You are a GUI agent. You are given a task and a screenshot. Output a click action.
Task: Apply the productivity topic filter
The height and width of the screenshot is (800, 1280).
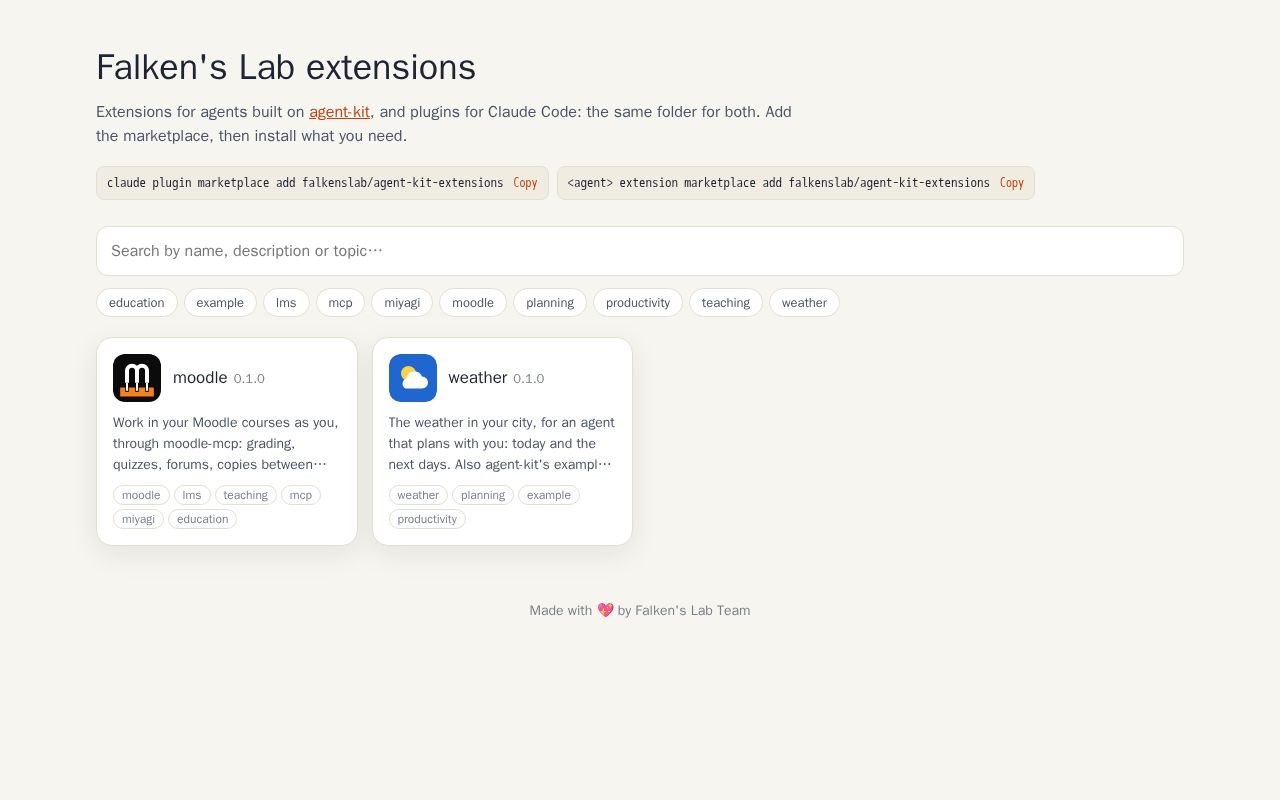point(638,303)
